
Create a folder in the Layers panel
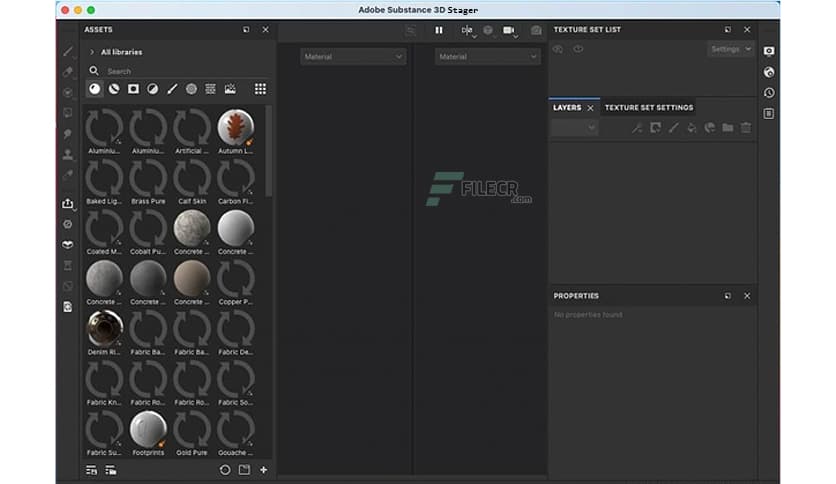click(728, 127)
